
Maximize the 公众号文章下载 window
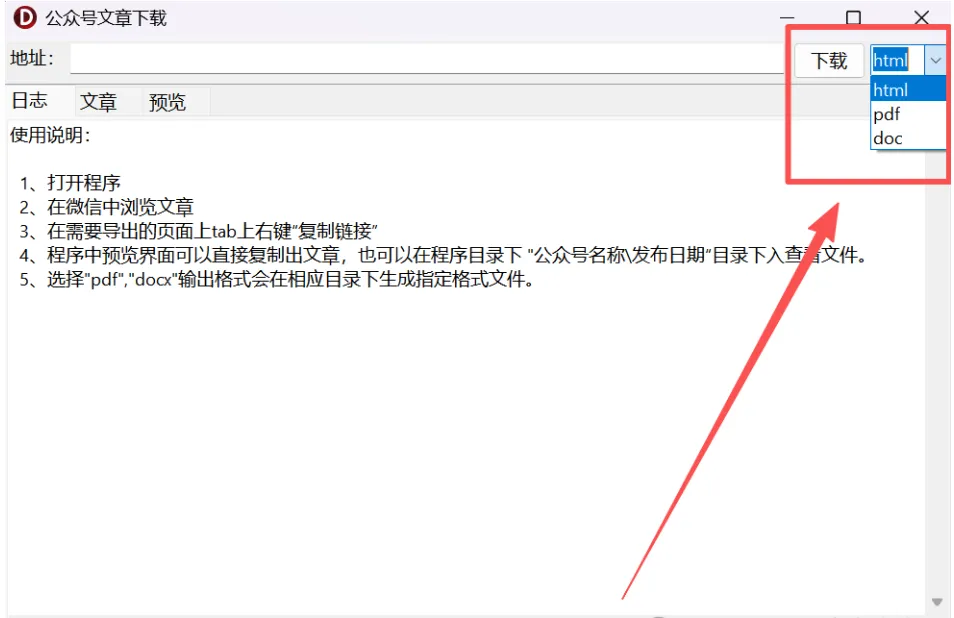pos(854,18)
